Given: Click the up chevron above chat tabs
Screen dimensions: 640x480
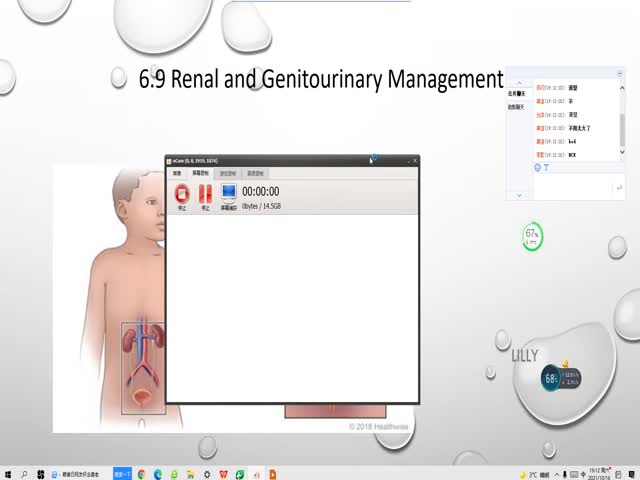Looking at the screenshot, I should [x=519, y=83].
